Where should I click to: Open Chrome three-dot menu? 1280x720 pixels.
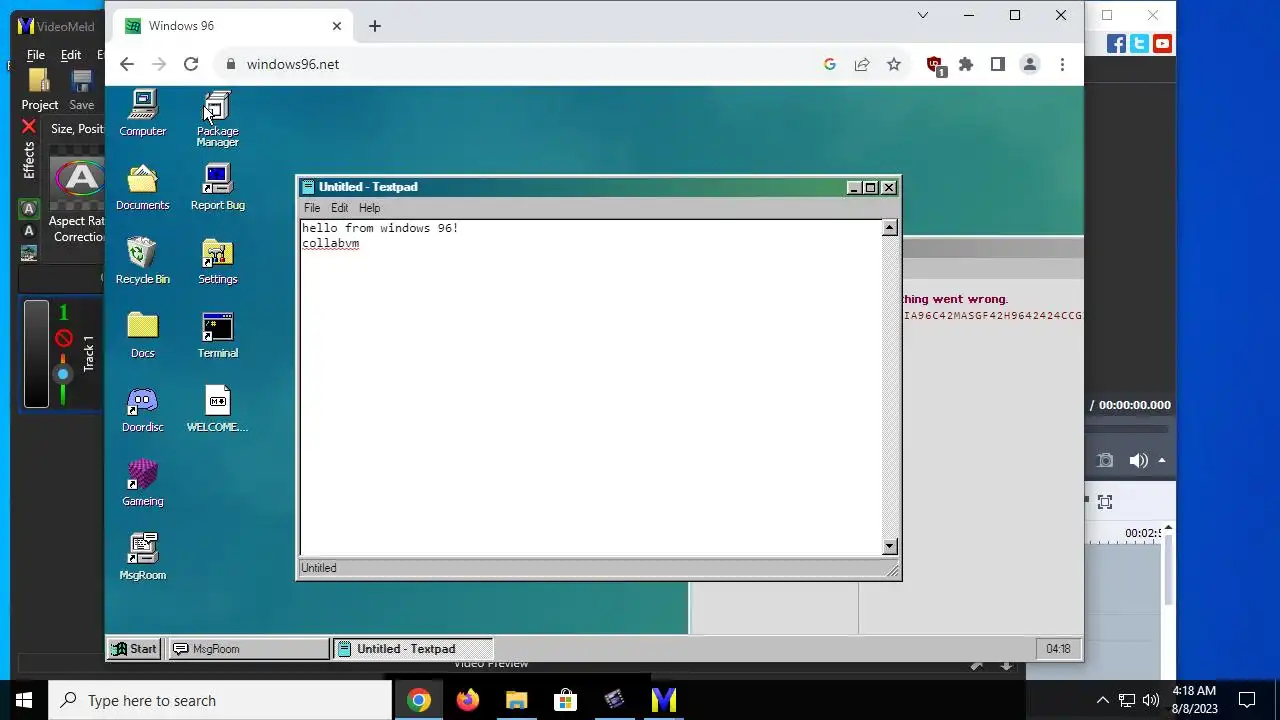click(1062, 64)
